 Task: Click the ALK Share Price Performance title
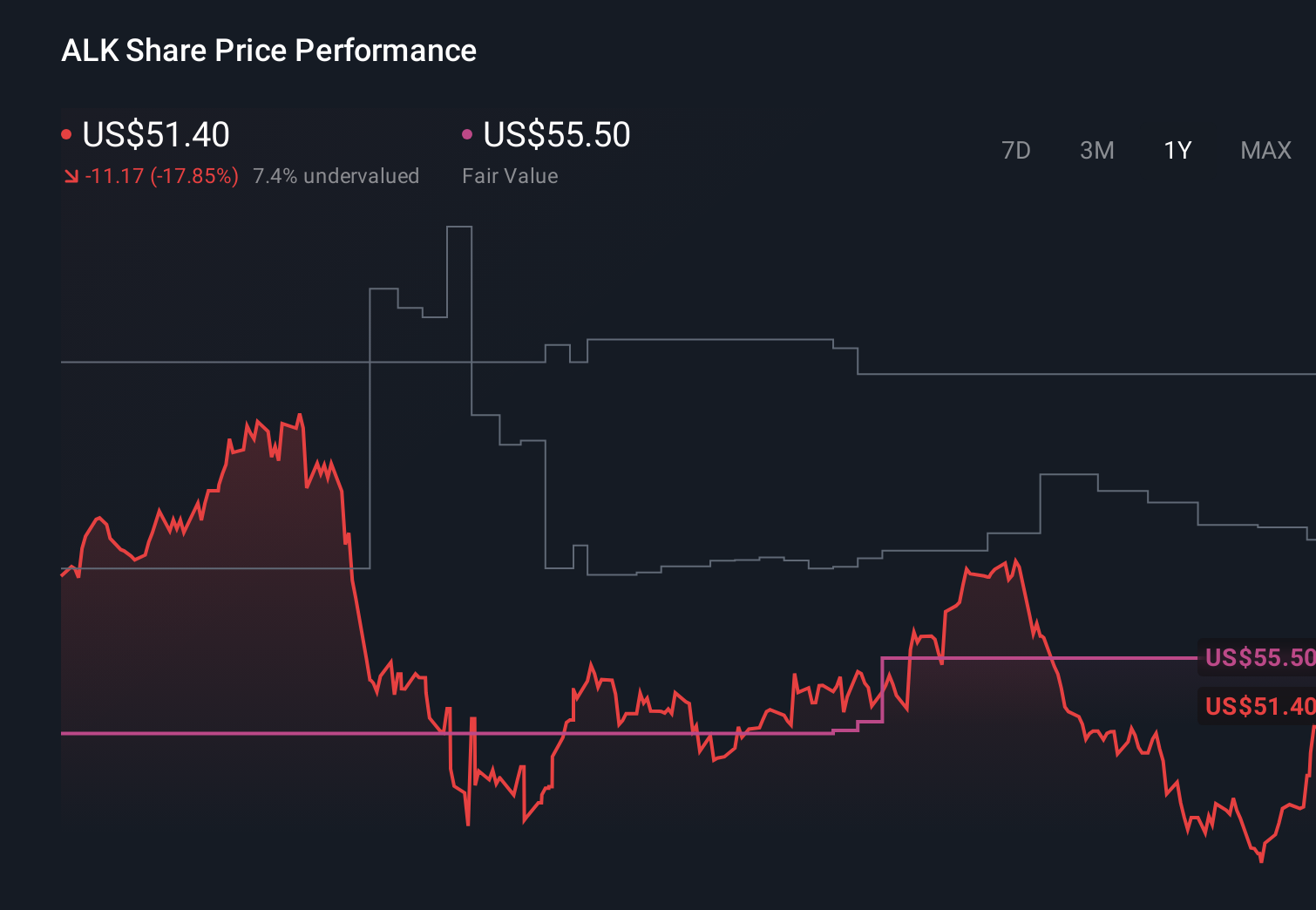(268, 51)
